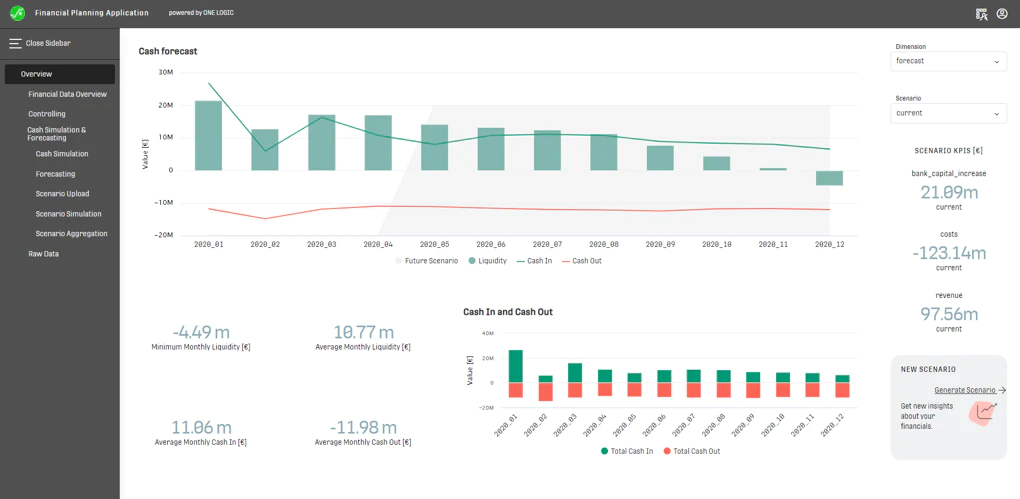Click the Total Cash Out red legend swatch

pos(667,451)
